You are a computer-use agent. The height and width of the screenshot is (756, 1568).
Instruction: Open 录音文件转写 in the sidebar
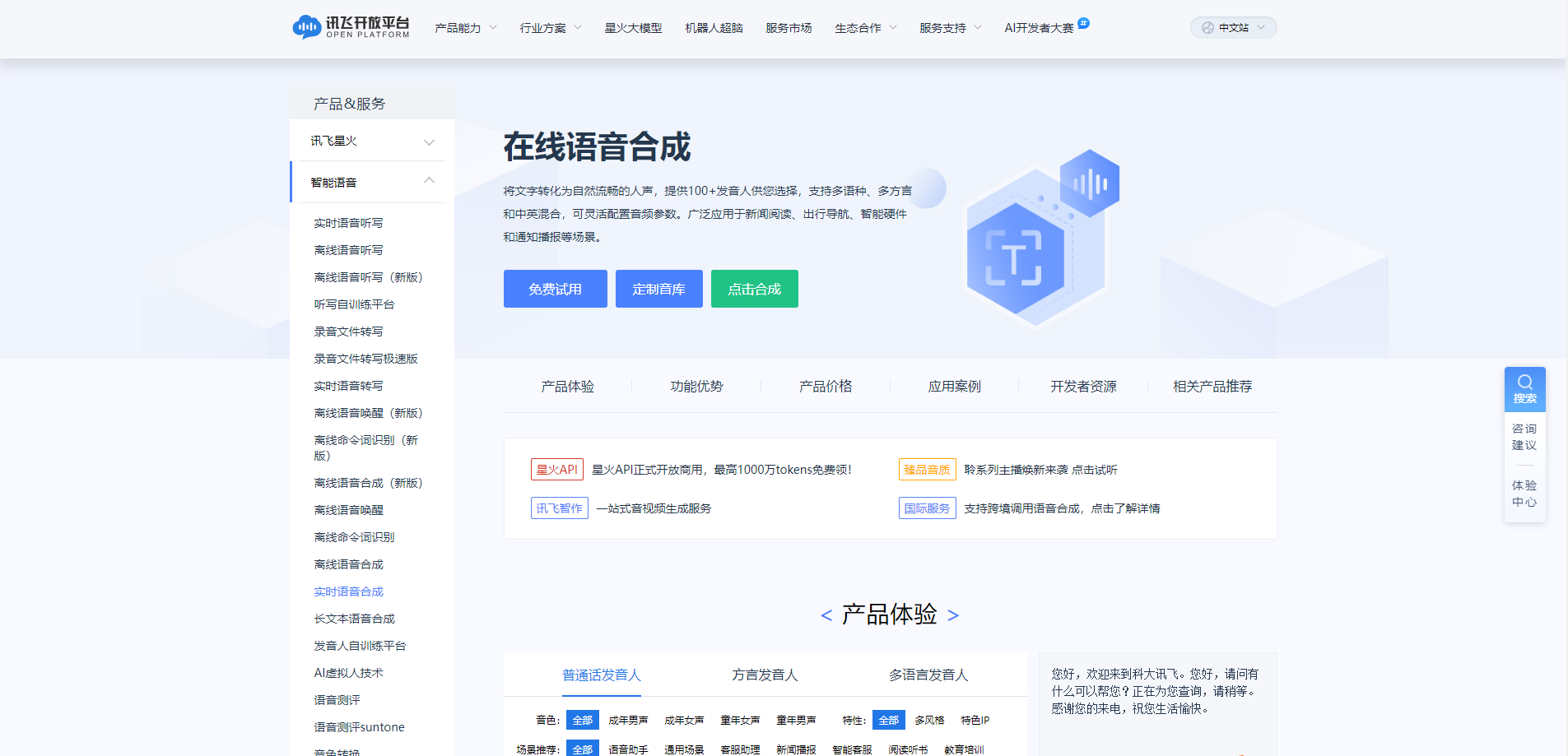click(348, 332)
